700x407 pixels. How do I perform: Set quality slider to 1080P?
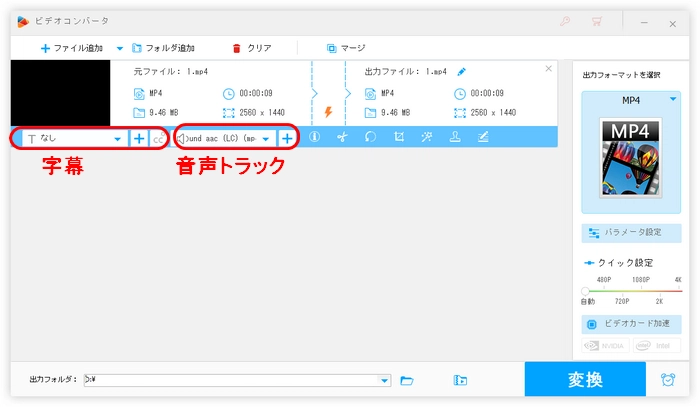(631, 291)
